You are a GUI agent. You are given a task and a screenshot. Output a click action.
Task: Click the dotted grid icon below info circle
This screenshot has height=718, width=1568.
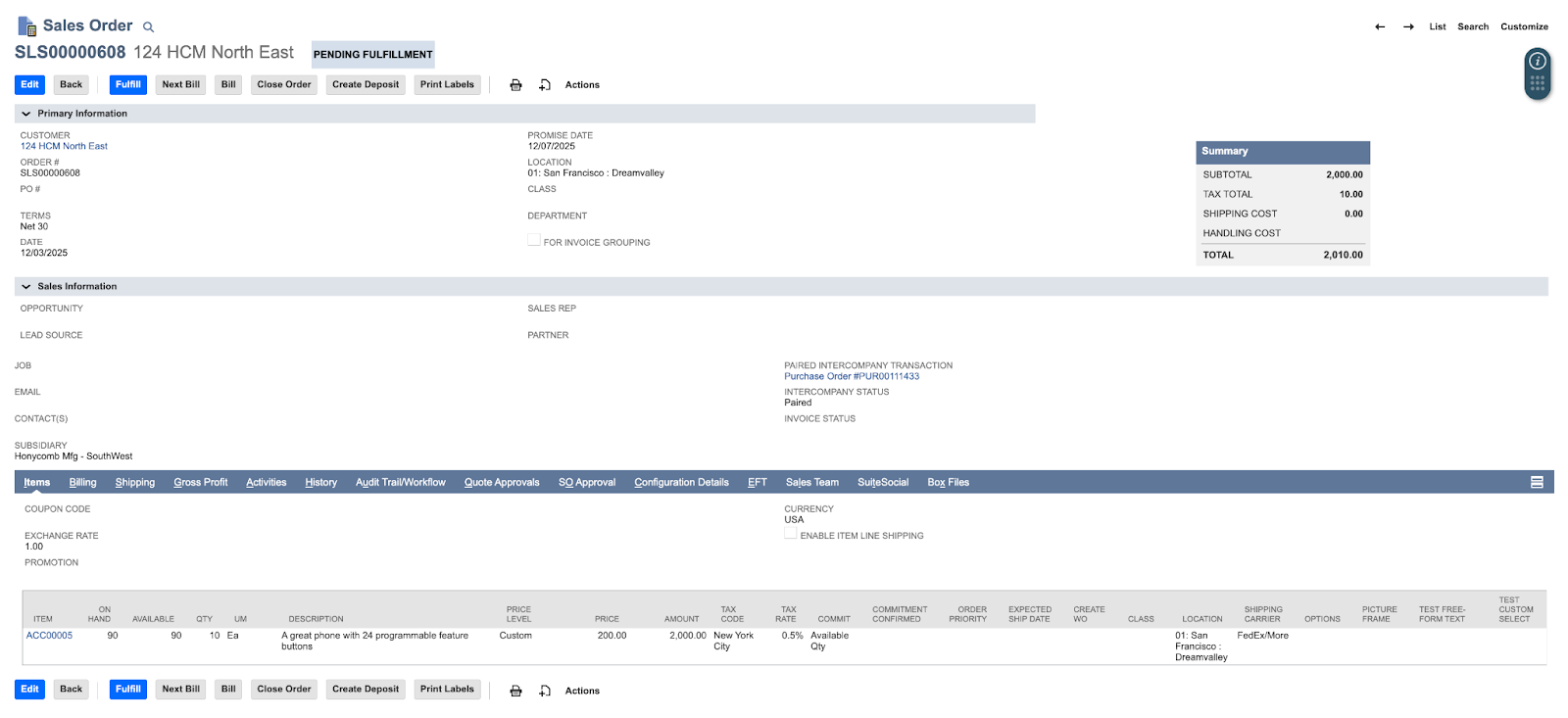(x=1538, y=84)
